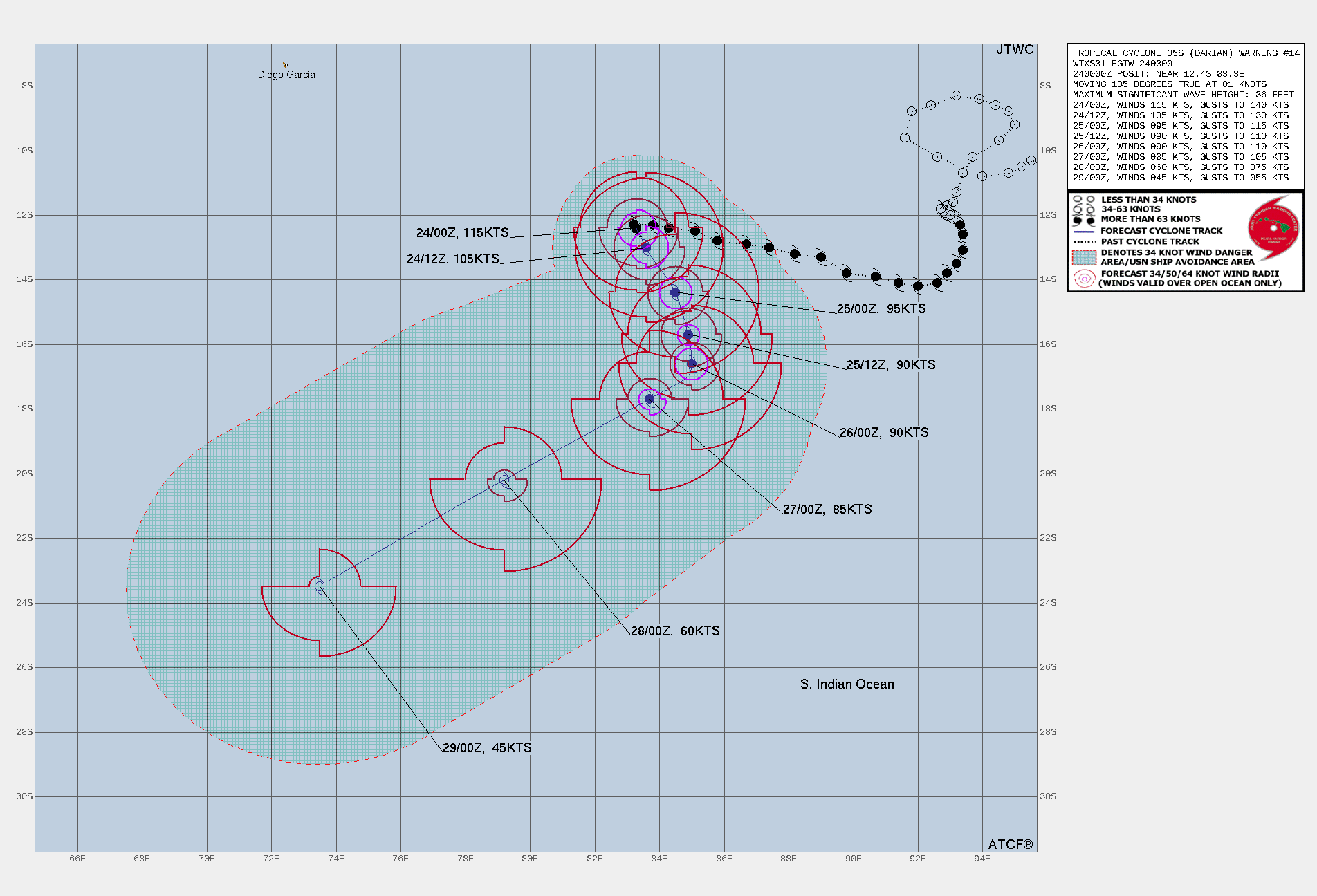Click the ATCF® label at bottom right
This screenshot has height=896, width=1317.
(x=1010, y=844)
